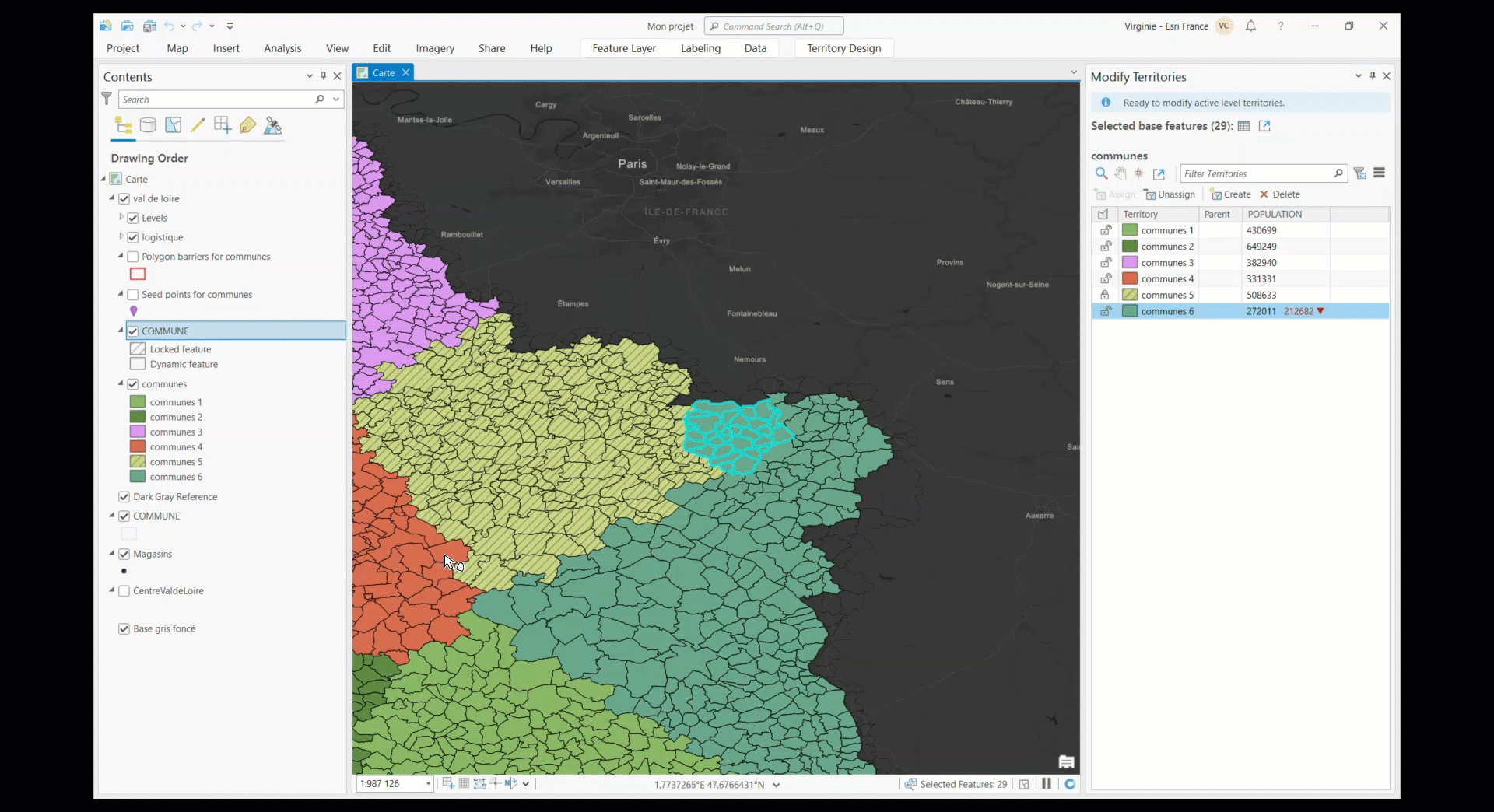The image size is (1494, 812).
Task: Select List By Data Source icon
Action: click(x=148, y=125)
